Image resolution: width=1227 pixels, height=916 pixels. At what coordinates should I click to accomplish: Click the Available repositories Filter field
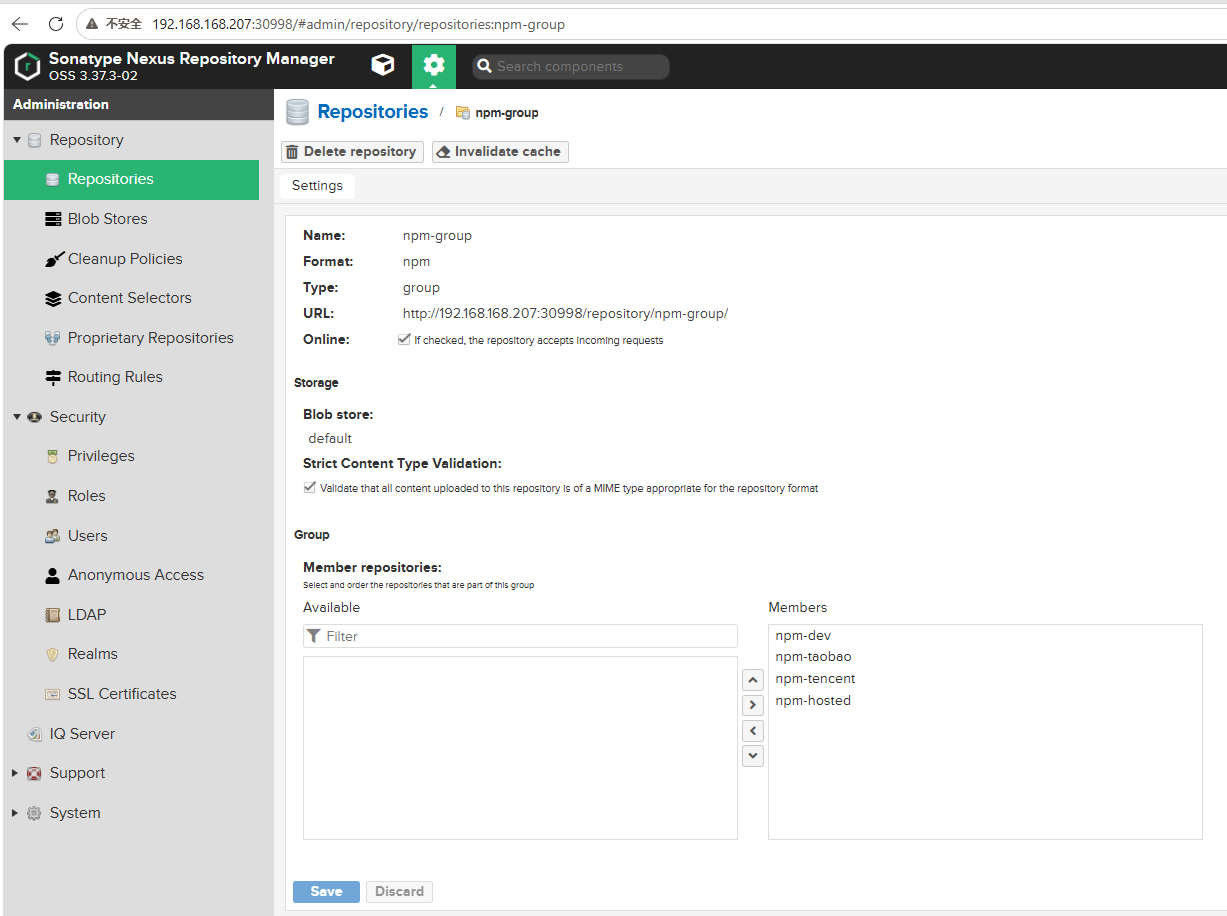click(520, 636)
